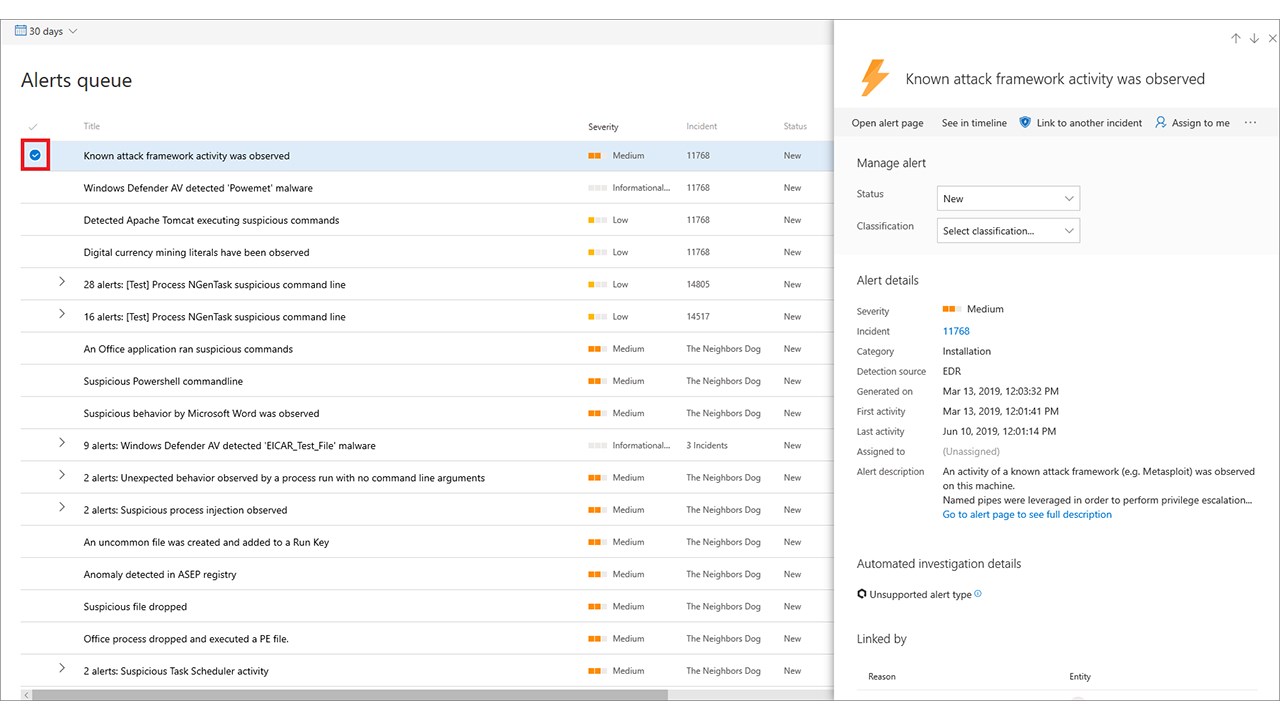The height and width of the screenshot is (720, 1280).
Task: Click the down arrow for next alert
Action: [x=1254, y=38]
